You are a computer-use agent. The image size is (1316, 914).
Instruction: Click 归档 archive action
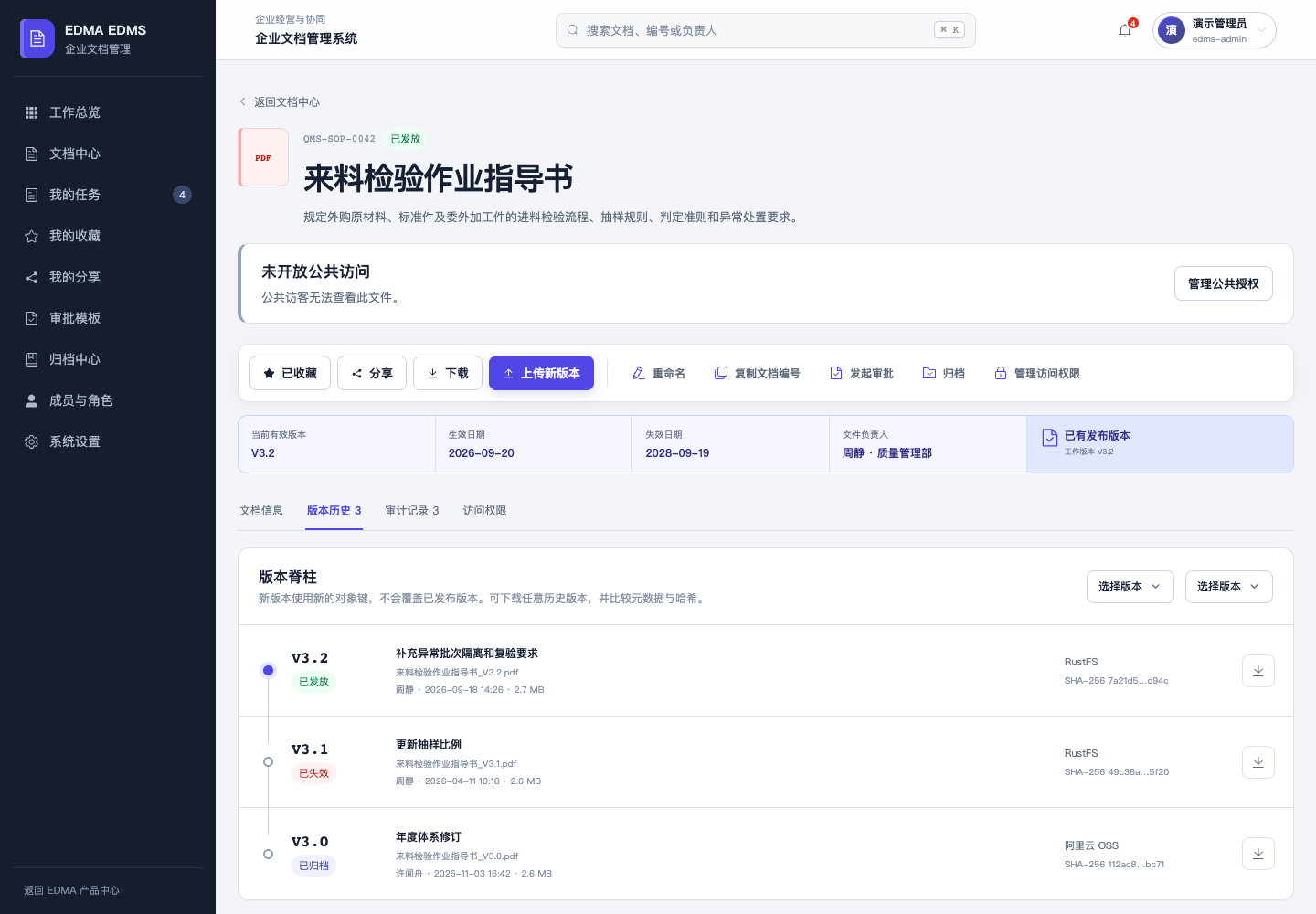(x=944, y=373)
